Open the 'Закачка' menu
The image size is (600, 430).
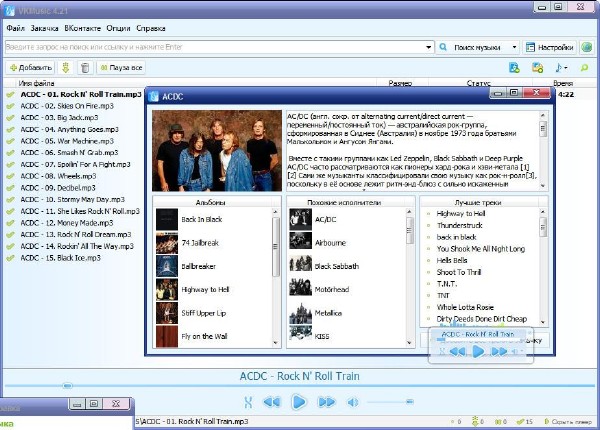pyautogui.click(x=44, y=29)
